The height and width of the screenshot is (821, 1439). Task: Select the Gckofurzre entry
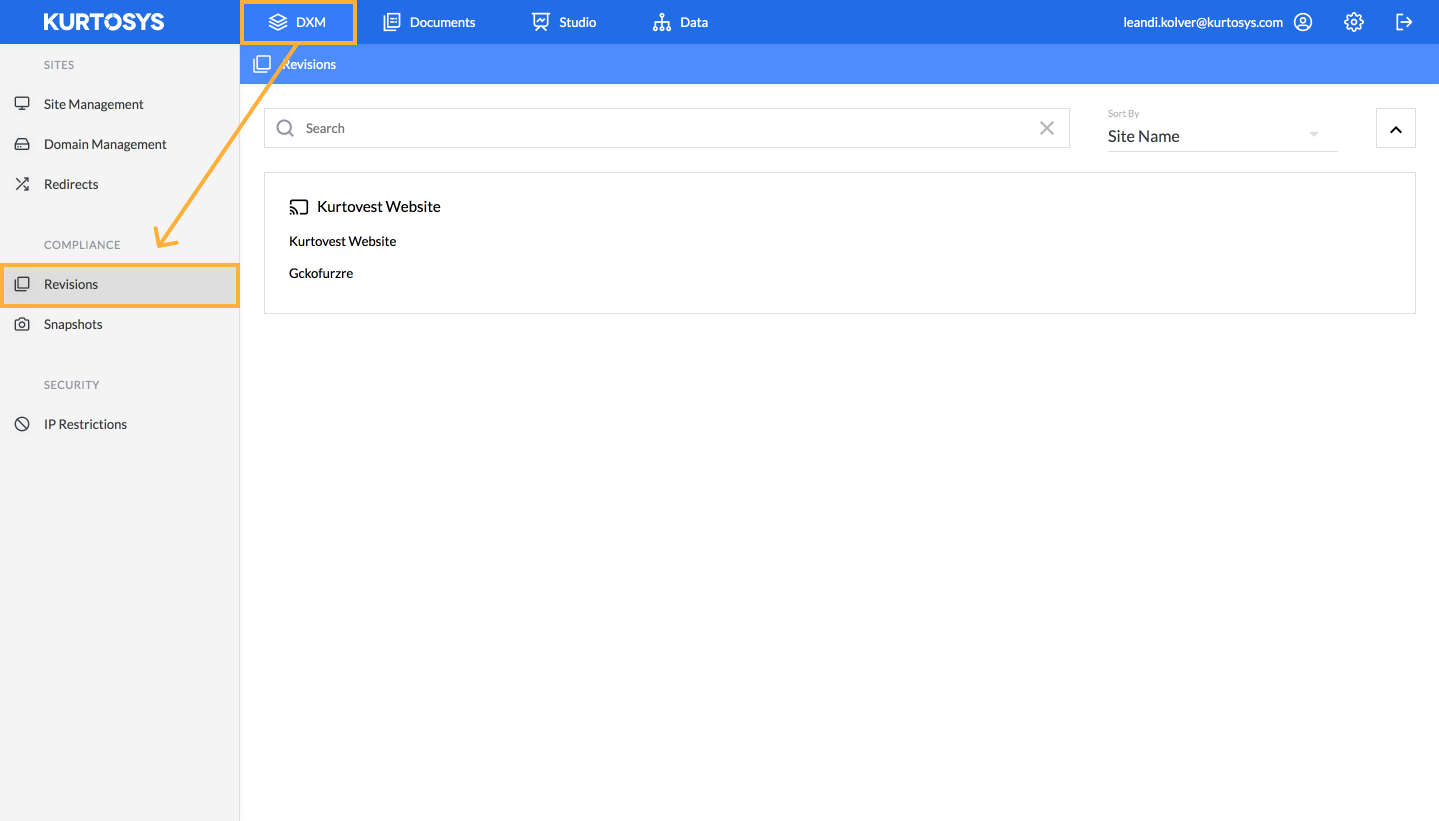click(321, 273)
